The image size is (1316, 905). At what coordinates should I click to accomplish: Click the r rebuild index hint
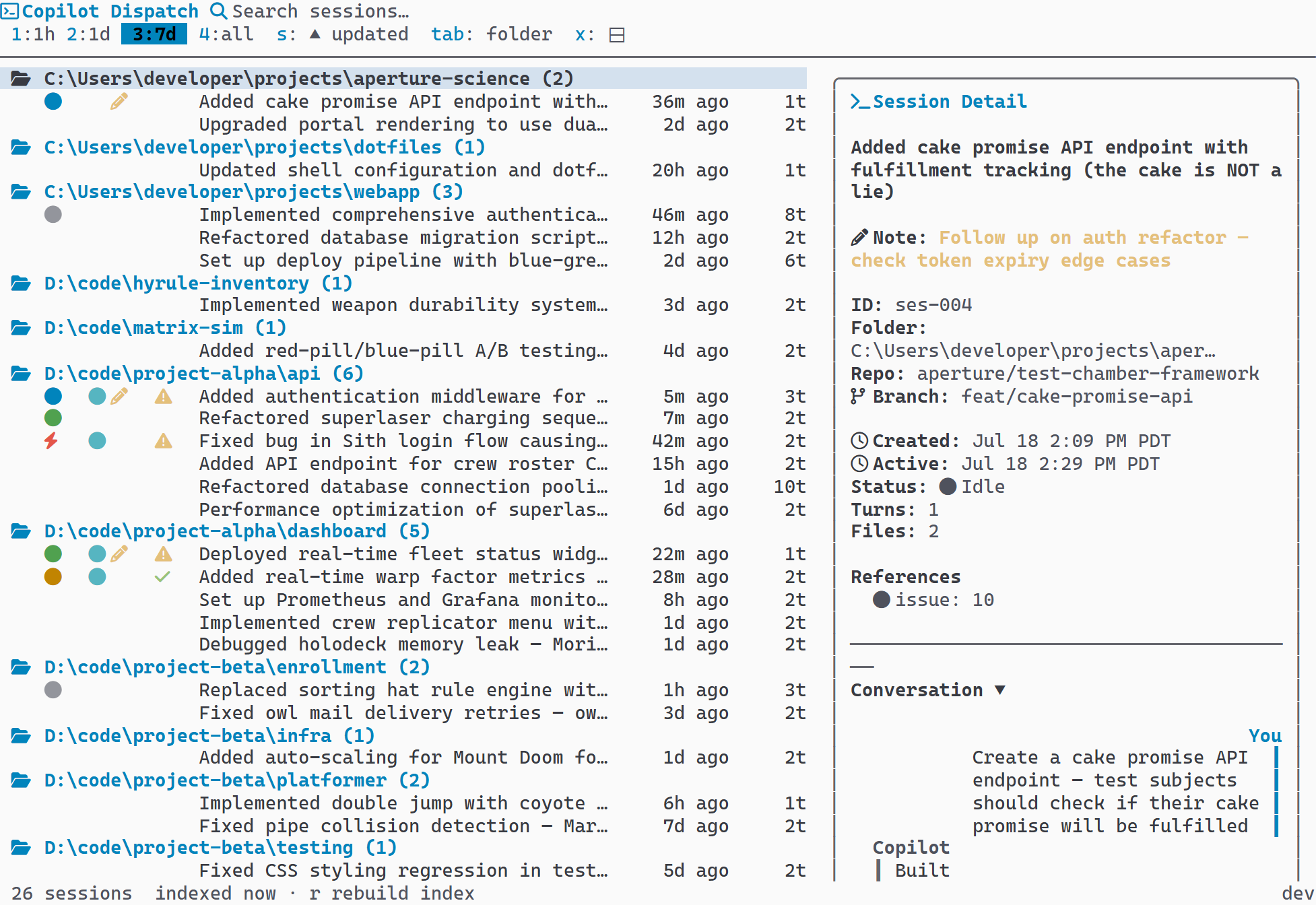(x=391, y=894)
